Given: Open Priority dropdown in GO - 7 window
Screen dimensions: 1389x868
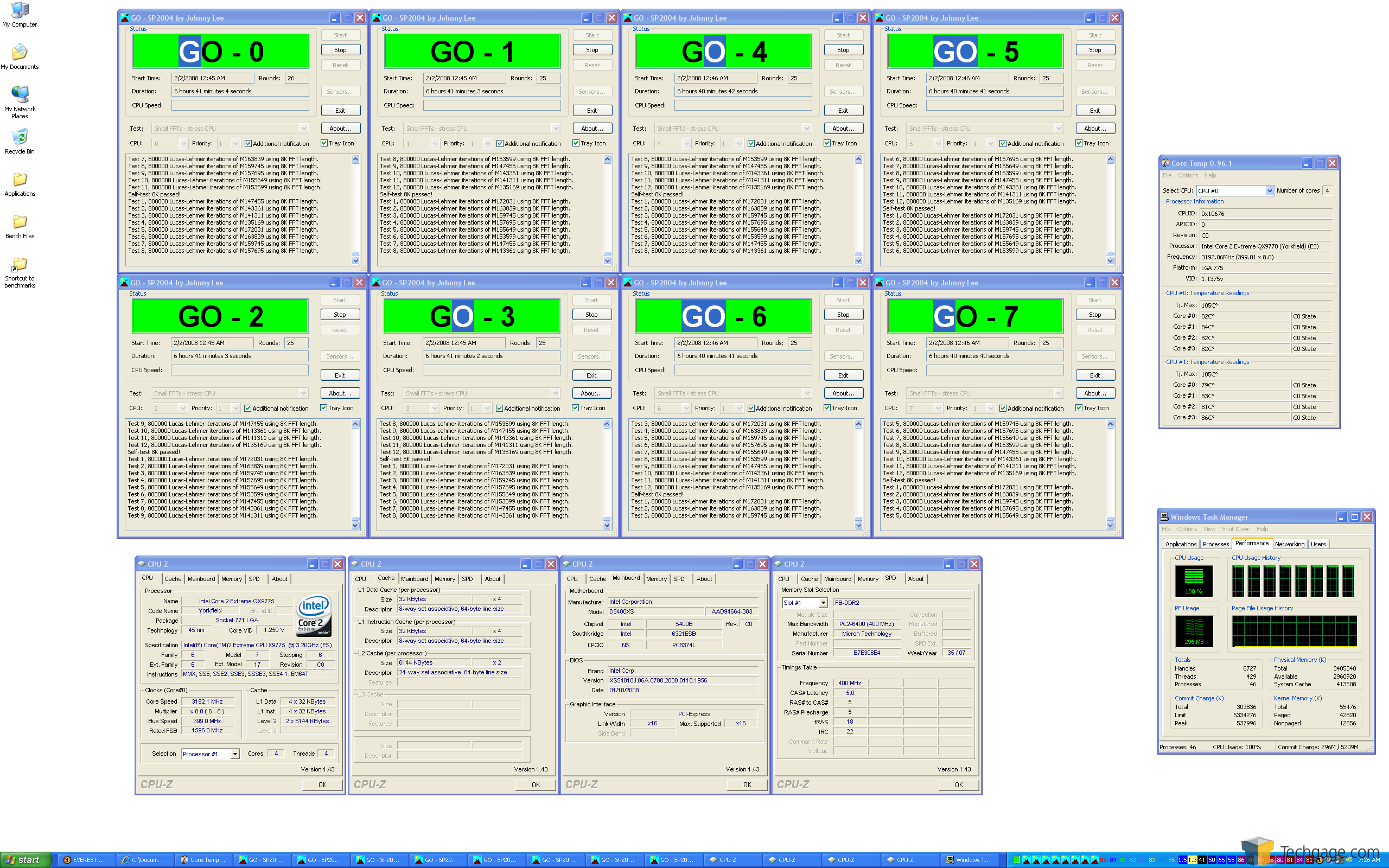Looking at the screenshot, I should (991, 408).
